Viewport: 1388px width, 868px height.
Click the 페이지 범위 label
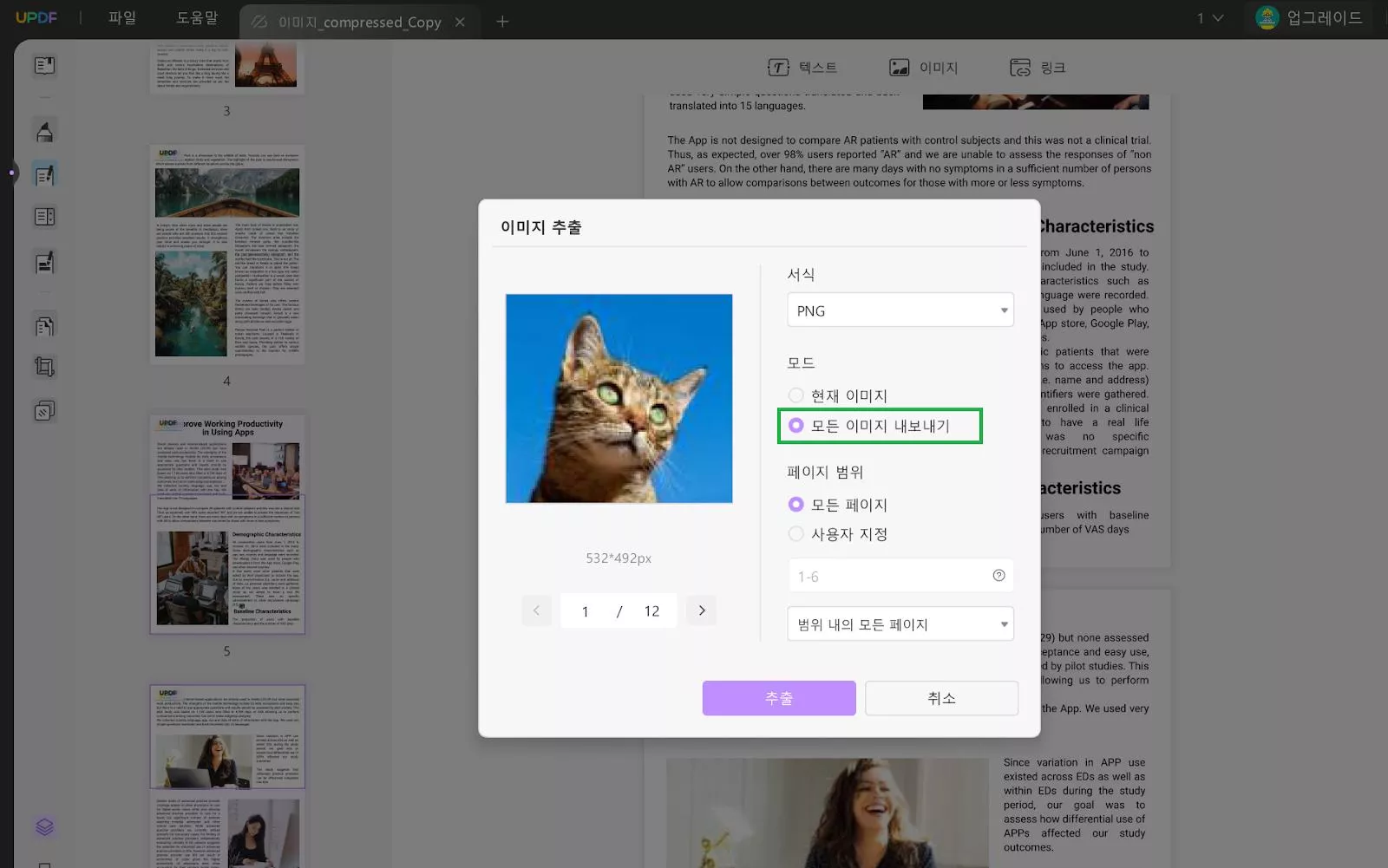tap(825, 473)
